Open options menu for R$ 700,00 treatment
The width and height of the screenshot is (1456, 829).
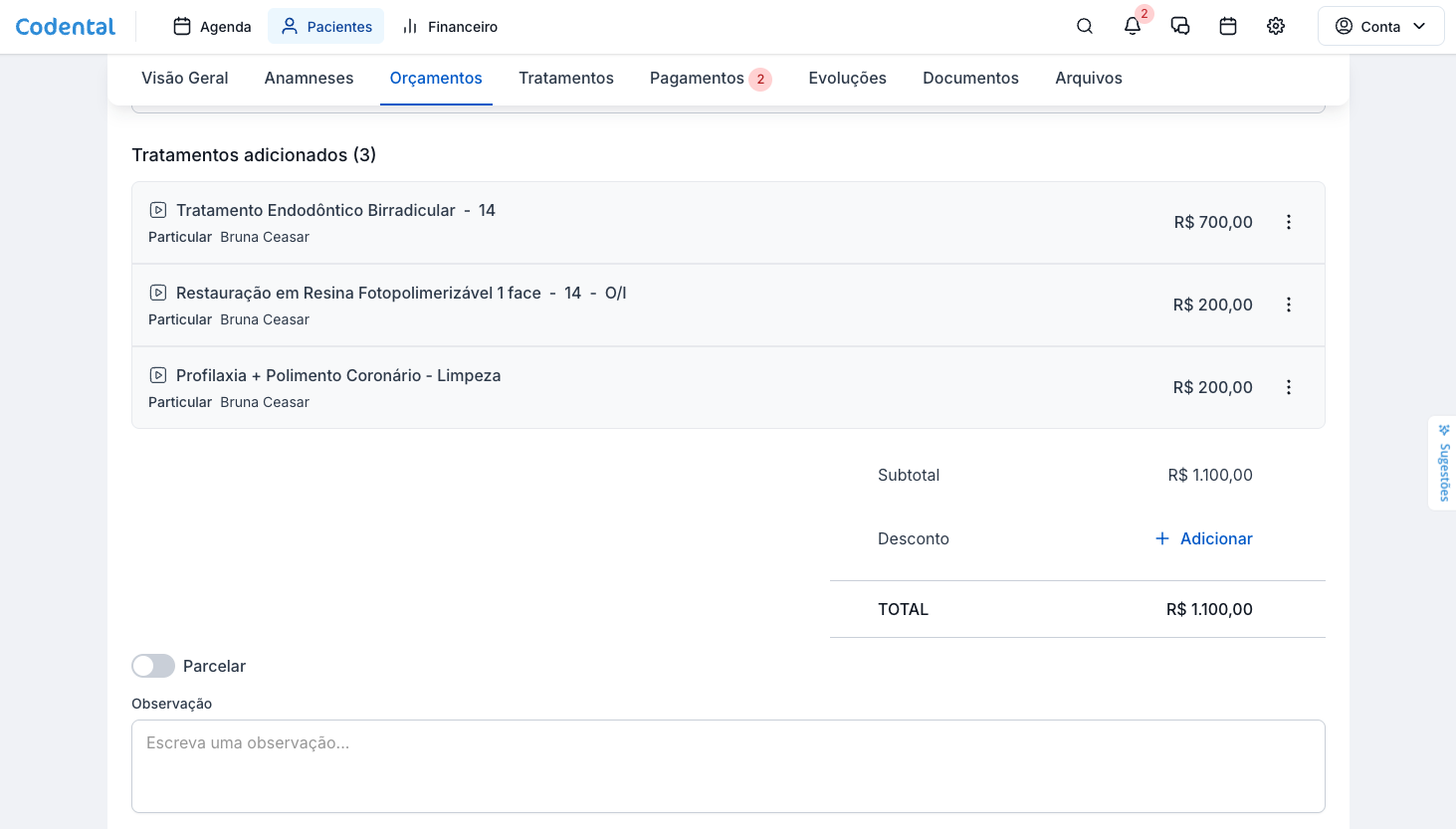(1289, 222)
